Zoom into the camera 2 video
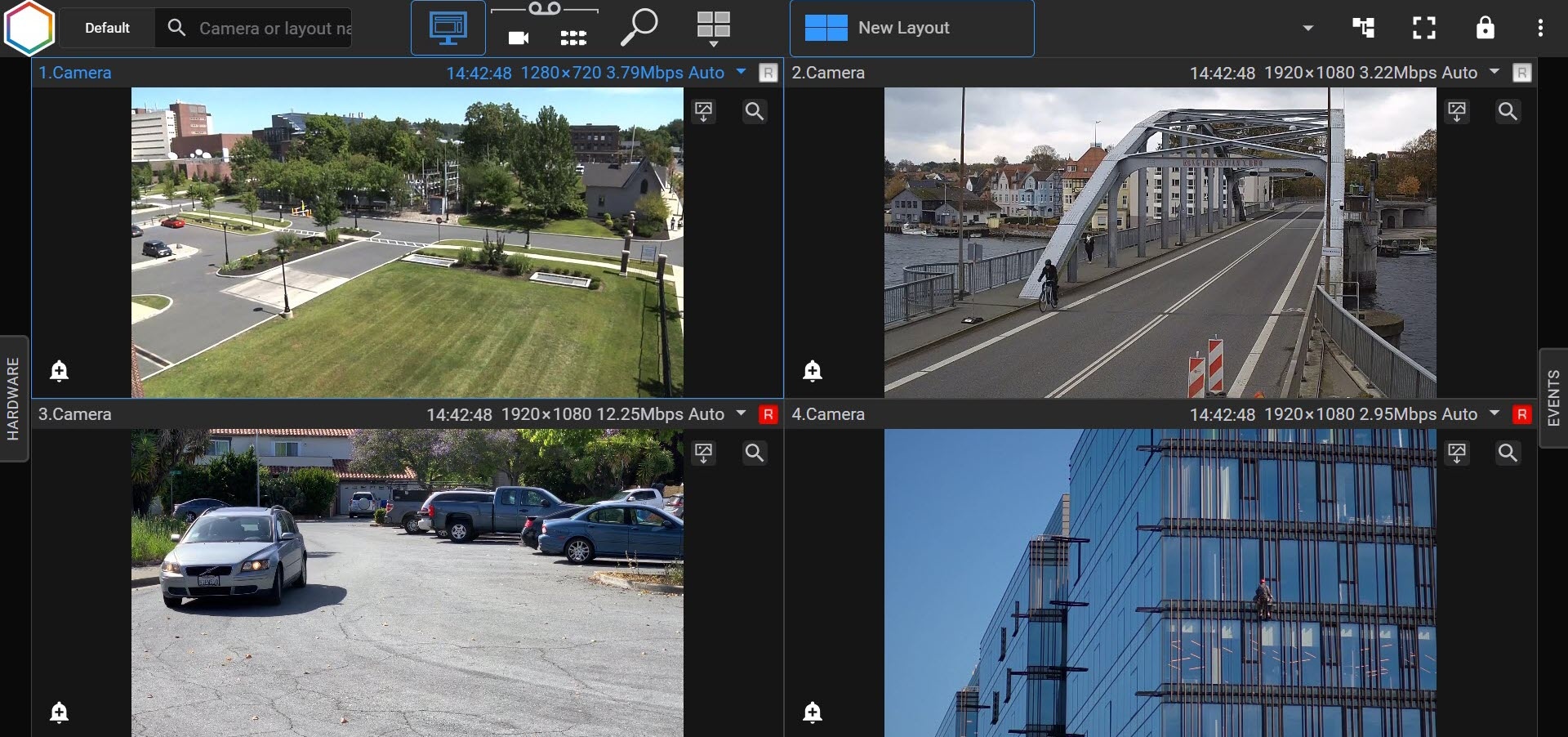The width and height of the screenshot is (1568, 737). click(x=1508, y=111)
